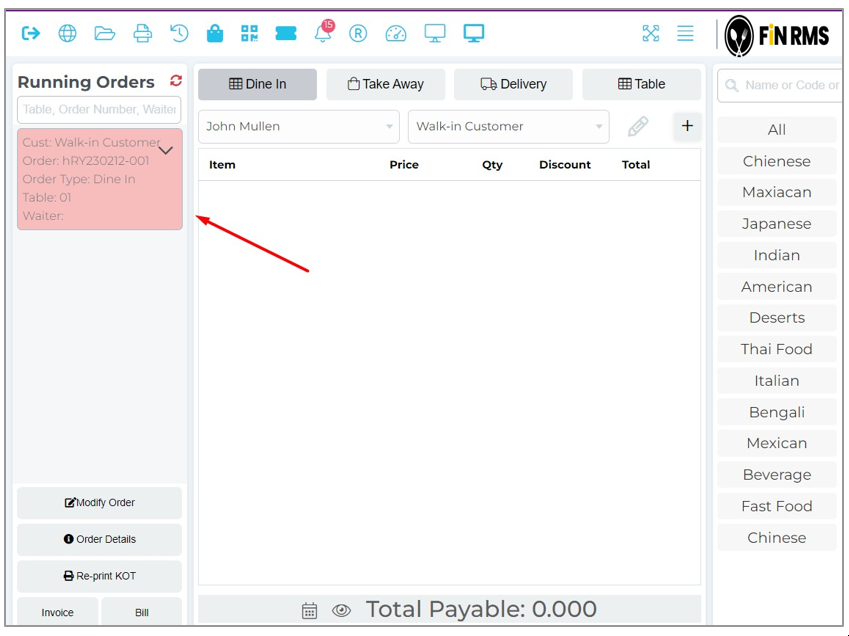The width and height of the screenshot is (849, 636).
Task: Switch to the Take Away tab
Action: 385,84
